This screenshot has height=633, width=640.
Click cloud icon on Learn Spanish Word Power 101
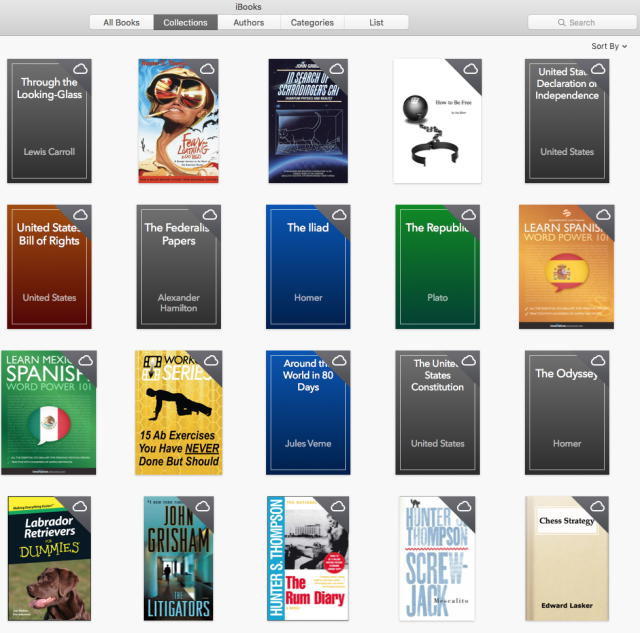(x=603, y=214)
